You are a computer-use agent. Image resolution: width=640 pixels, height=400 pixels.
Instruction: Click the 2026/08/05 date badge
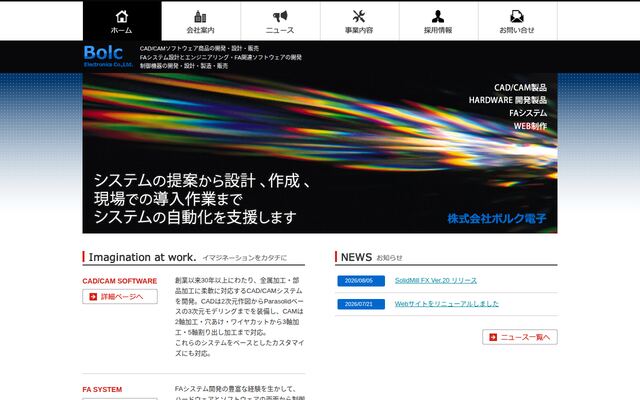(x=361, y=281)
